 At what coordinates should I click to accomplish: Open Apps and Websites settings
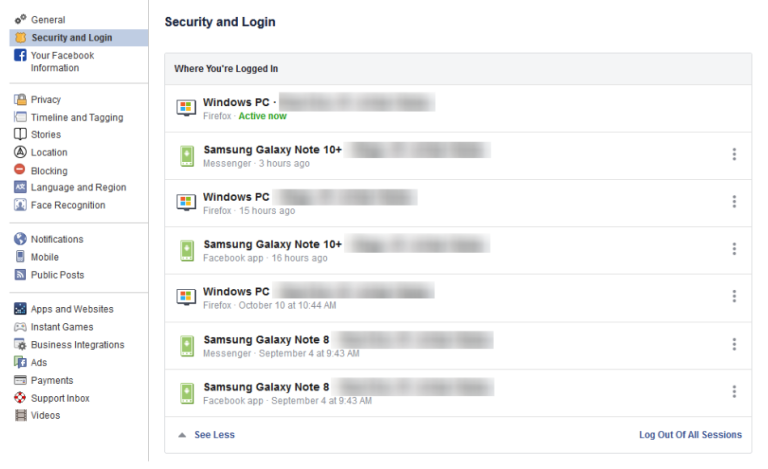pos(72,309)
